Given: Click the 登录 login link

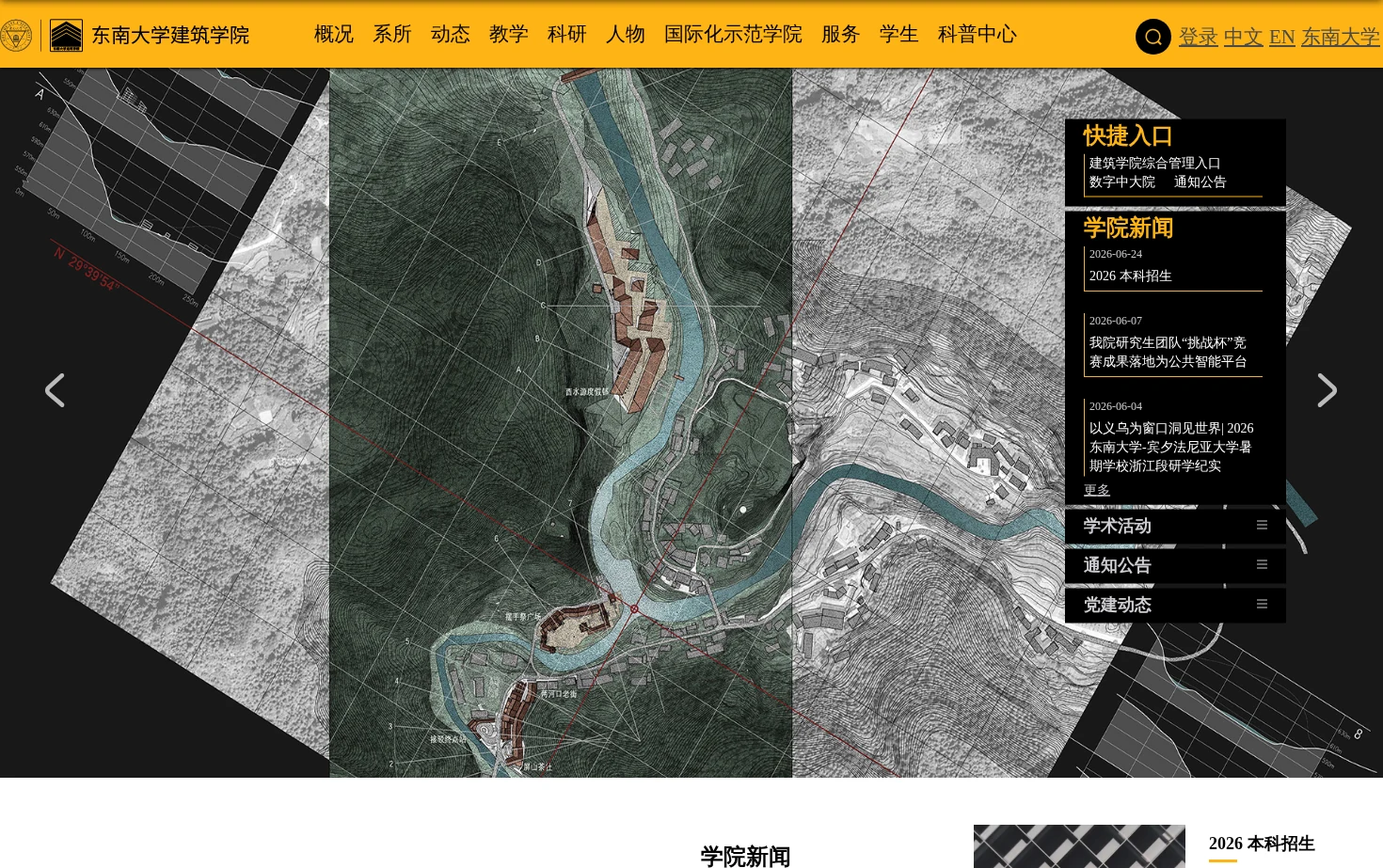Looking at the screenshot, I should point(1199,37).
